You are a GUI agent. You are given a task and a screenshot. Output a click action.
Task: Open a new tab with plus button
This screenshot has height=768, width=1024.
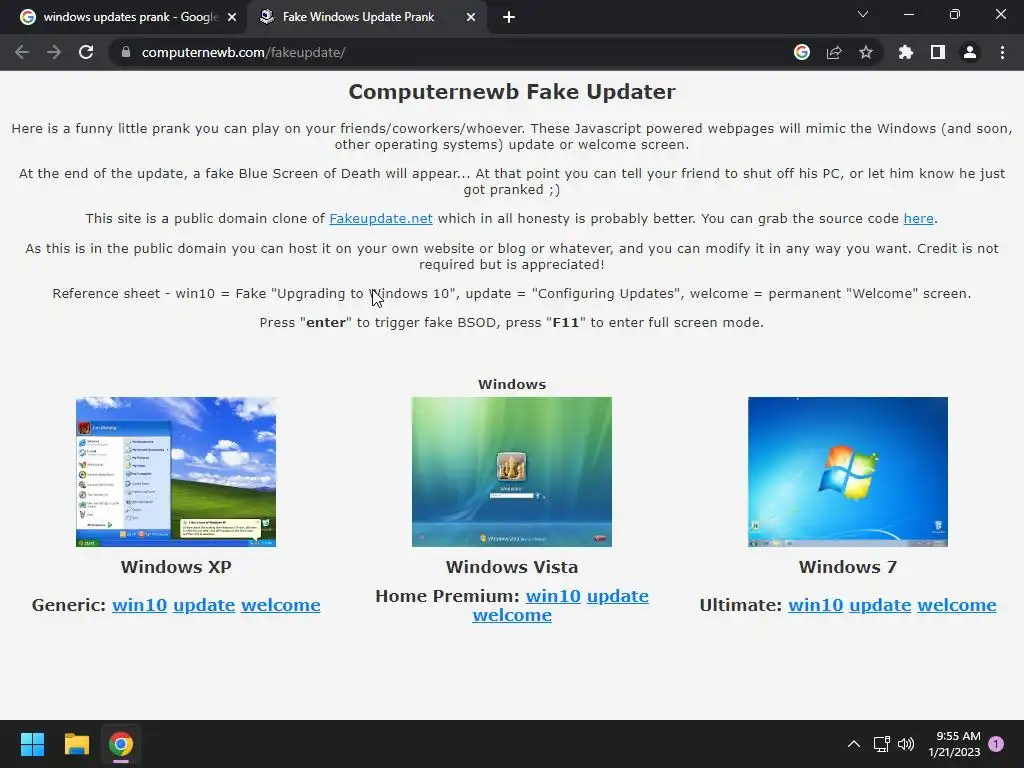pyautogui.click(x=509, y=17)
